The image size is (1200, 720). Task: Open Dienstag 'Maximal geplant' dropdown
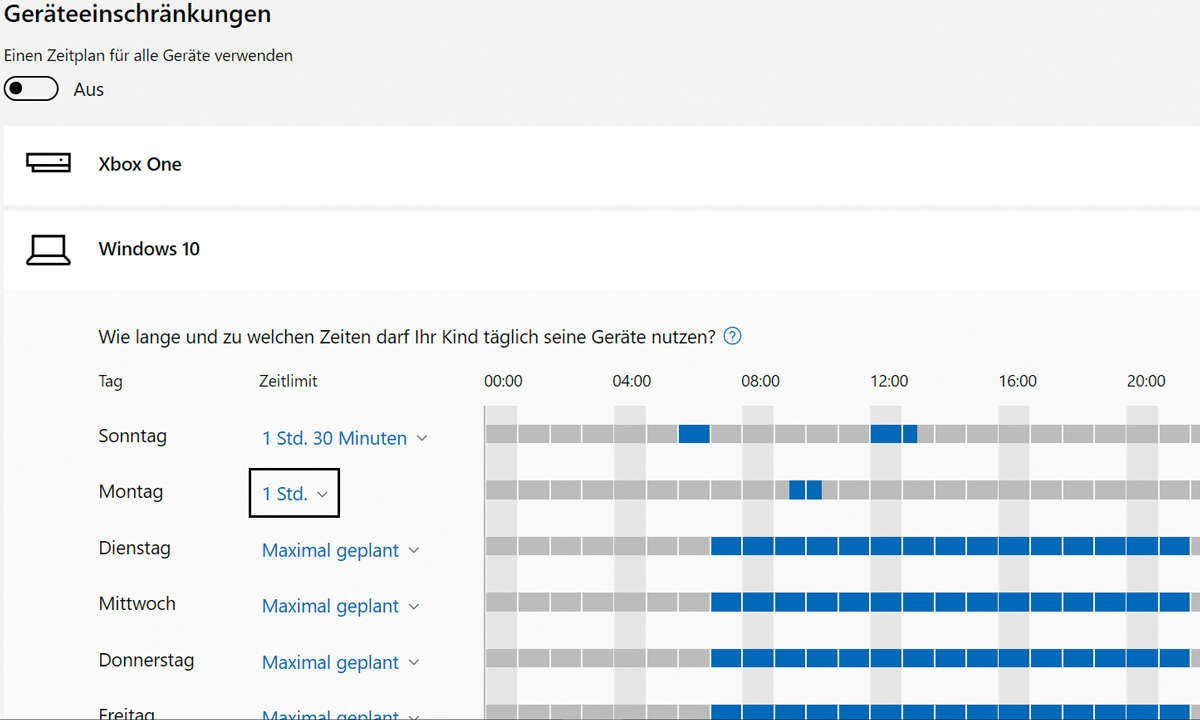(x=341, y=550)
